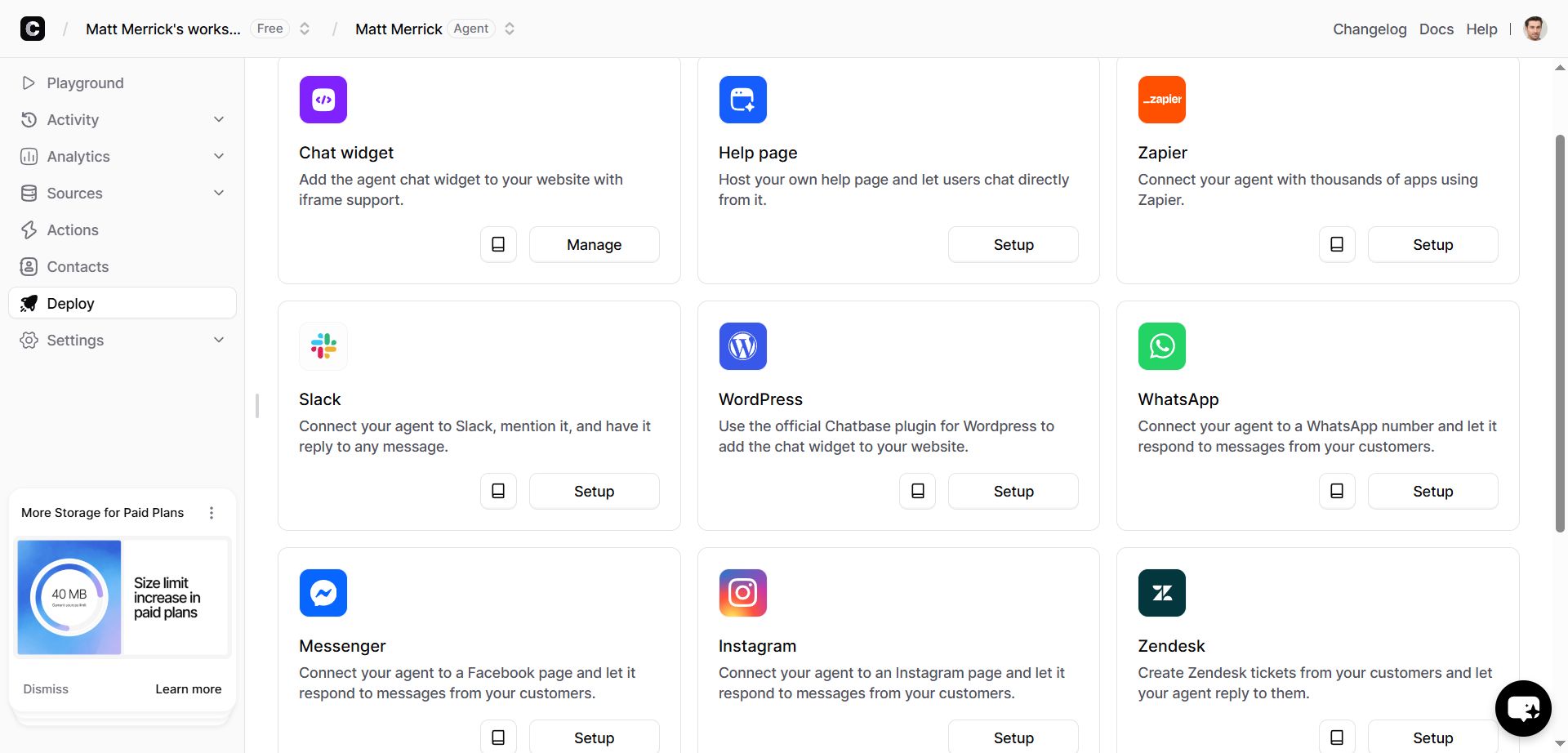Open the Playground page
Viewport: 1568px width, 753px height.
point(122,83)
